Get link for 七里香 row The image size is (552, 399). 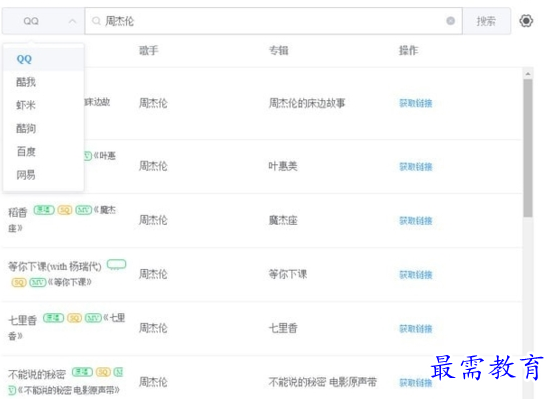click(x=415, y=329)
